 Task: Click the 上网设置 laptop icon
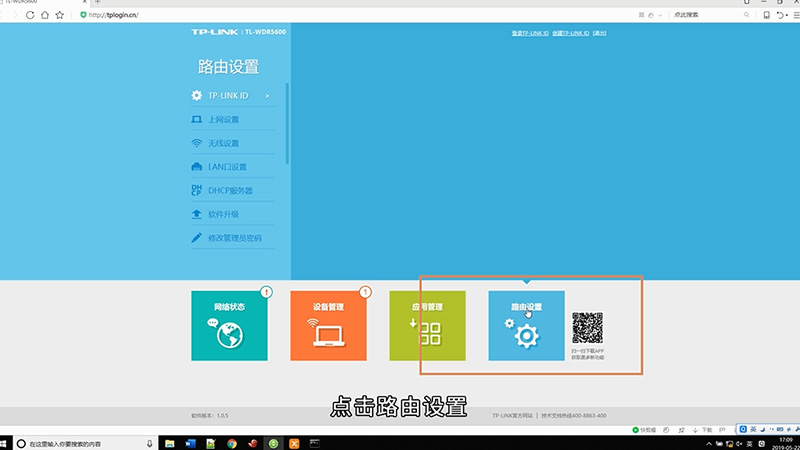coord(196,119)
